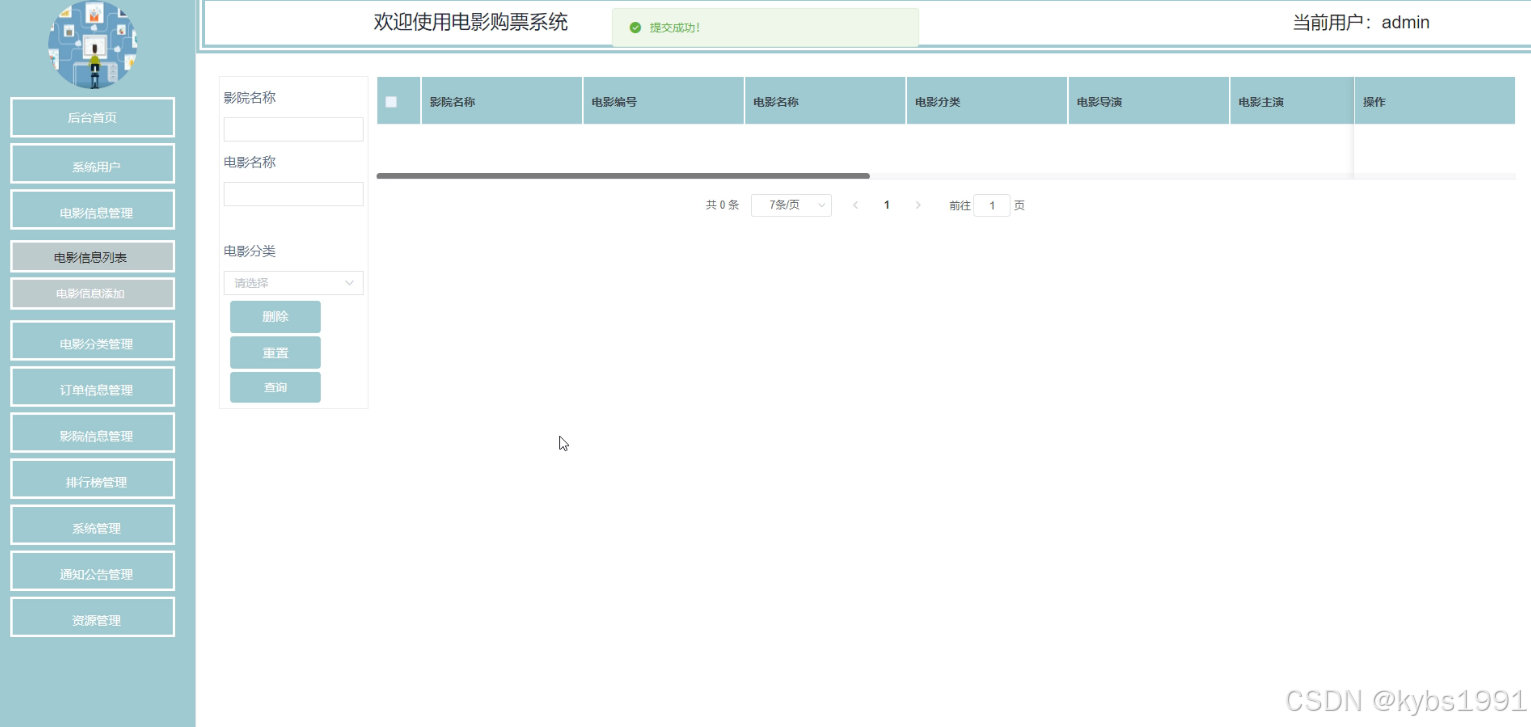Click the 电影编号 column header
Image resolution: width=1531 pixels, height=727 pixels.
click(x=663, y=101)
